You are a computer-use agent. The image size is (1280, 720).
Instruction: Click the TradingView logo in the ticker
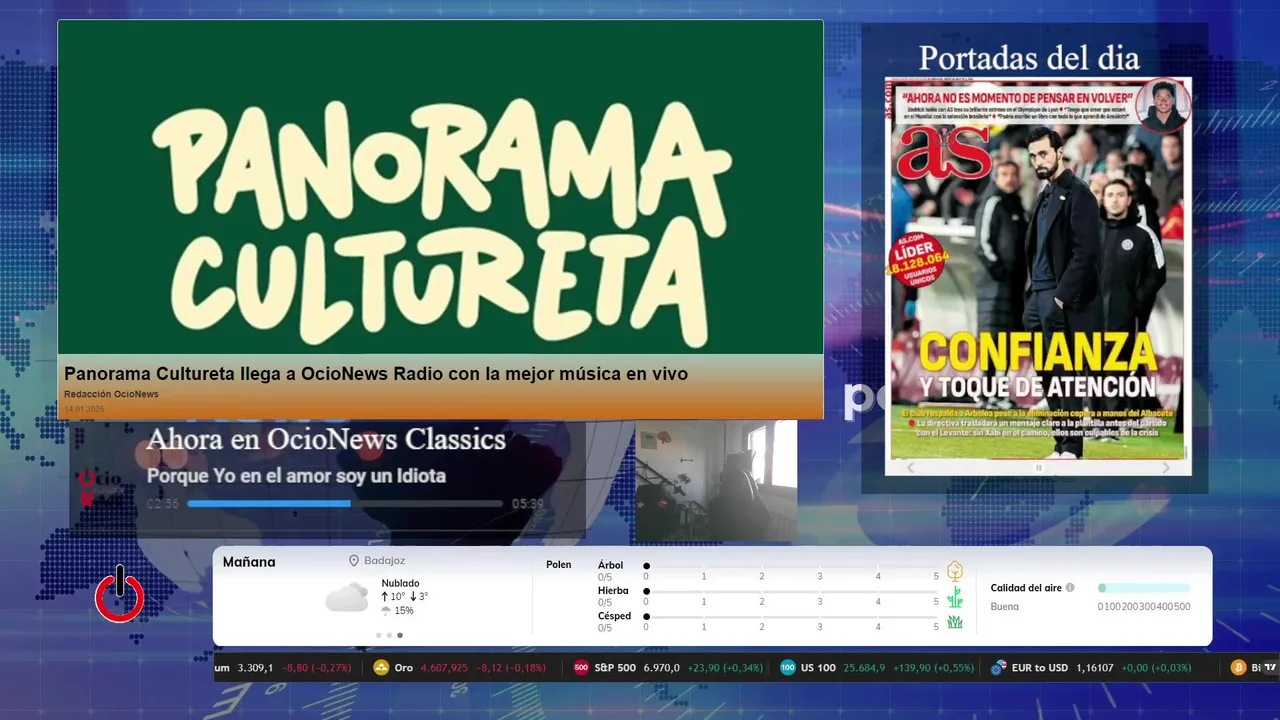click(1270, 668)
